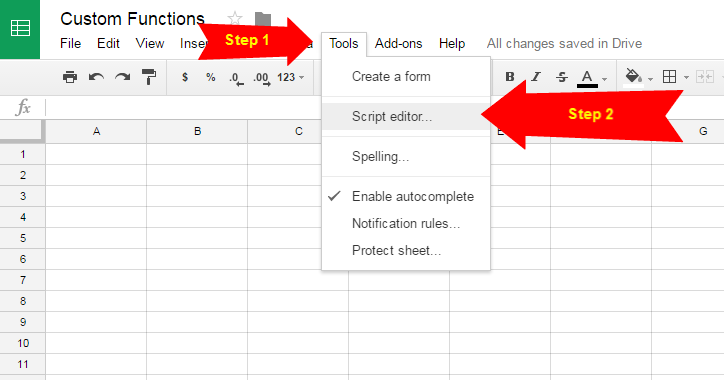Choose Protect sheet...
The width and height of the screenshot is (724, 380).
click(x=406, y=250)
